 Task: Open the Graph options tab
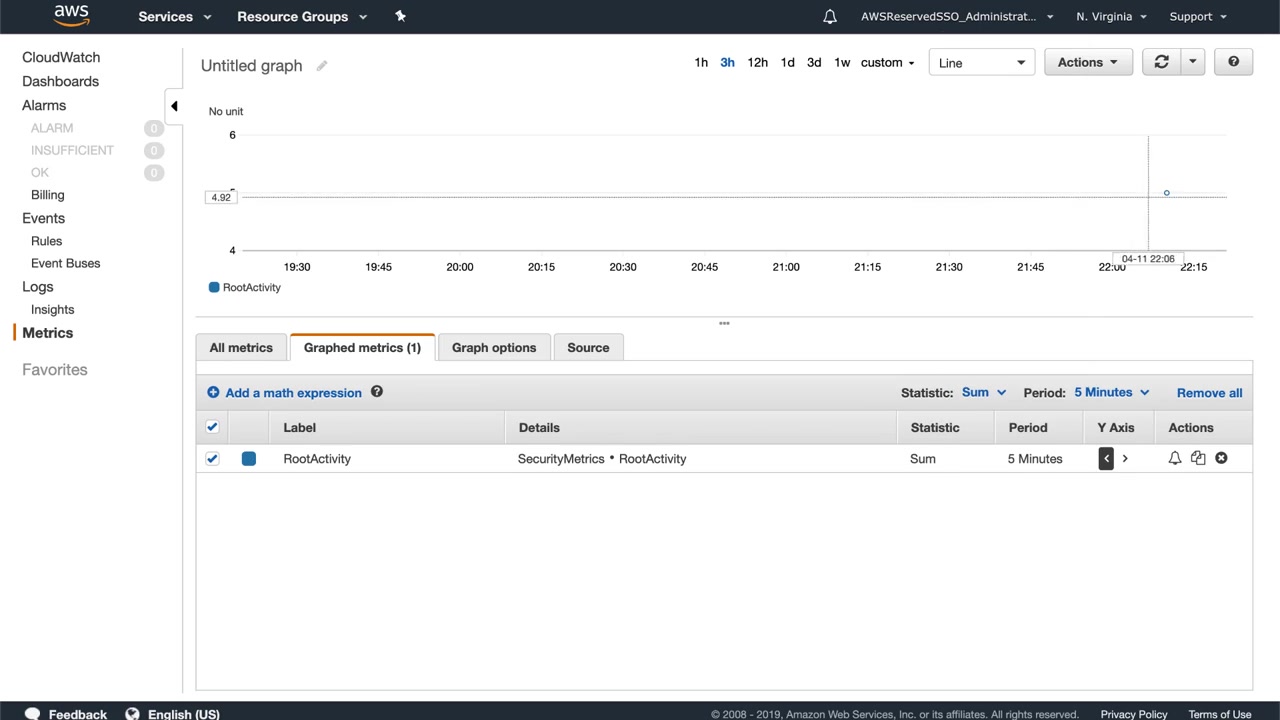[494, 348]
